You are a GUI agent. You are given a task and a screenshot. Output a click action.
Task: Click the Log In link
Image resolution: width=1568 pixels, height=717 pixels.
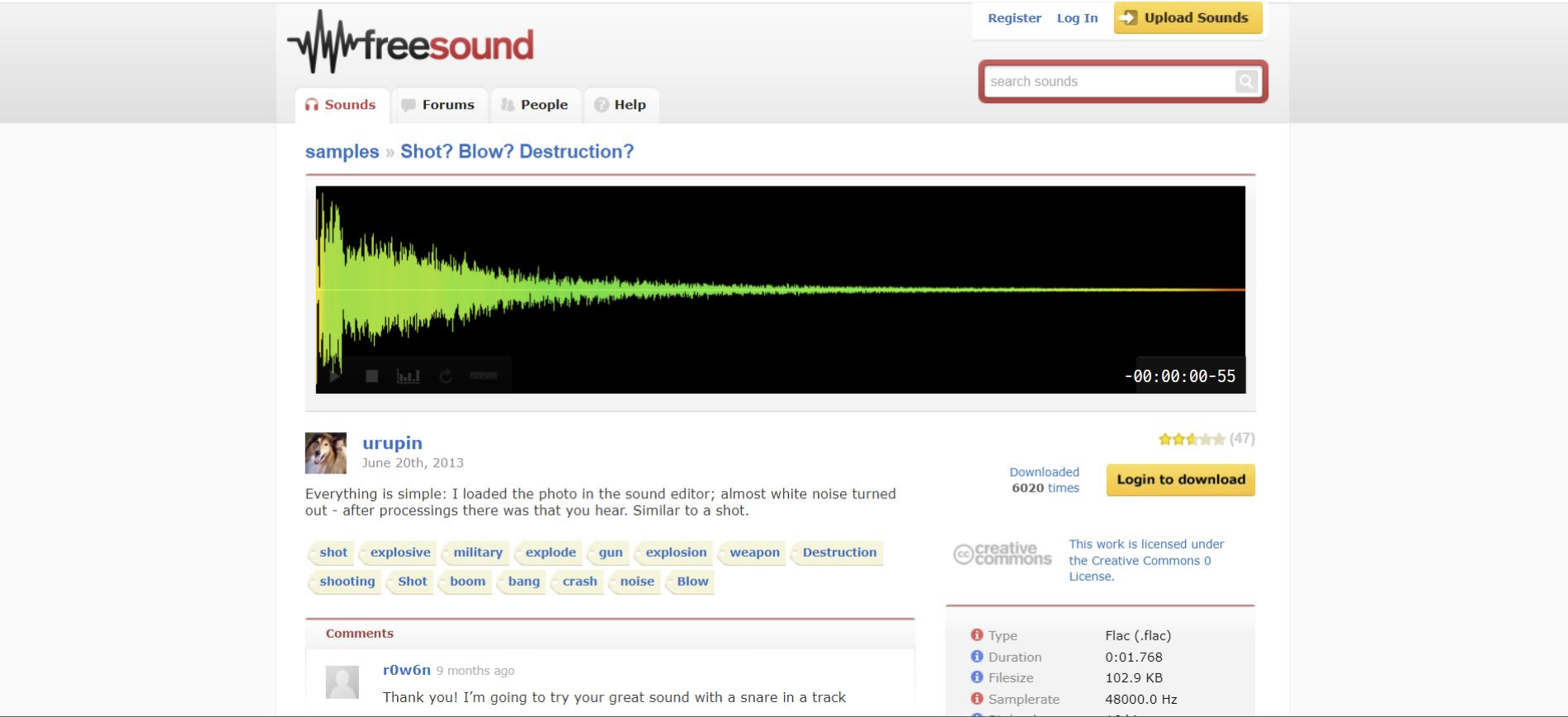click(1077, 18)
